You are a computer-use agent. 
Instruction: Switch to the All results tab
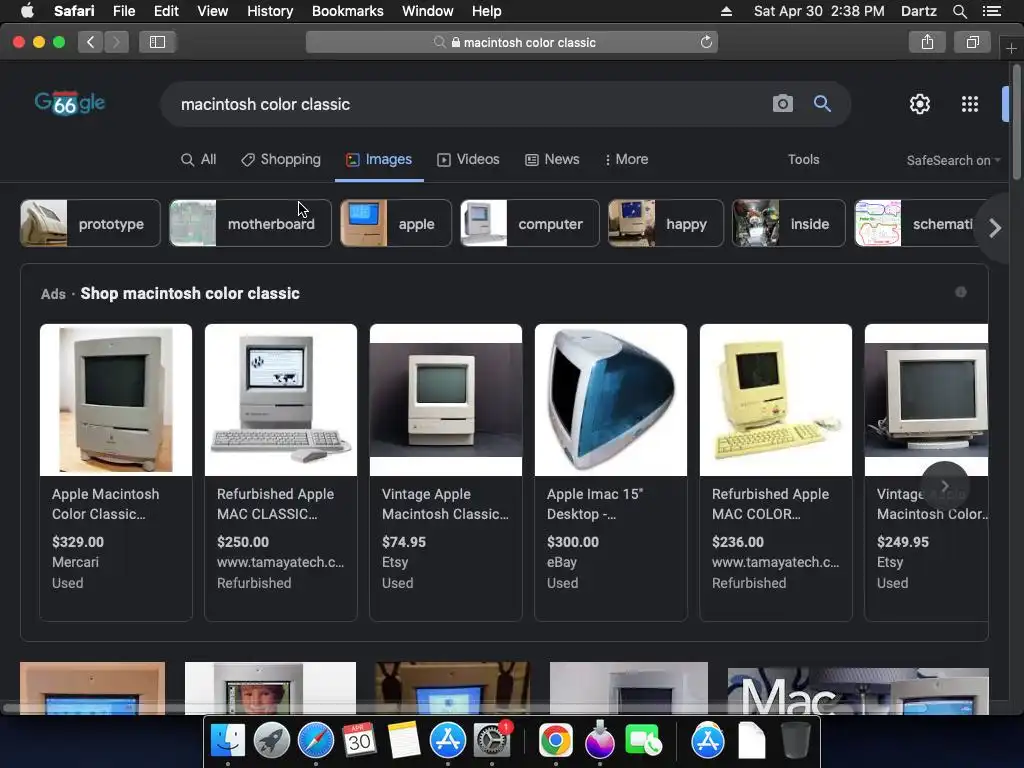(x=199, y=159)
